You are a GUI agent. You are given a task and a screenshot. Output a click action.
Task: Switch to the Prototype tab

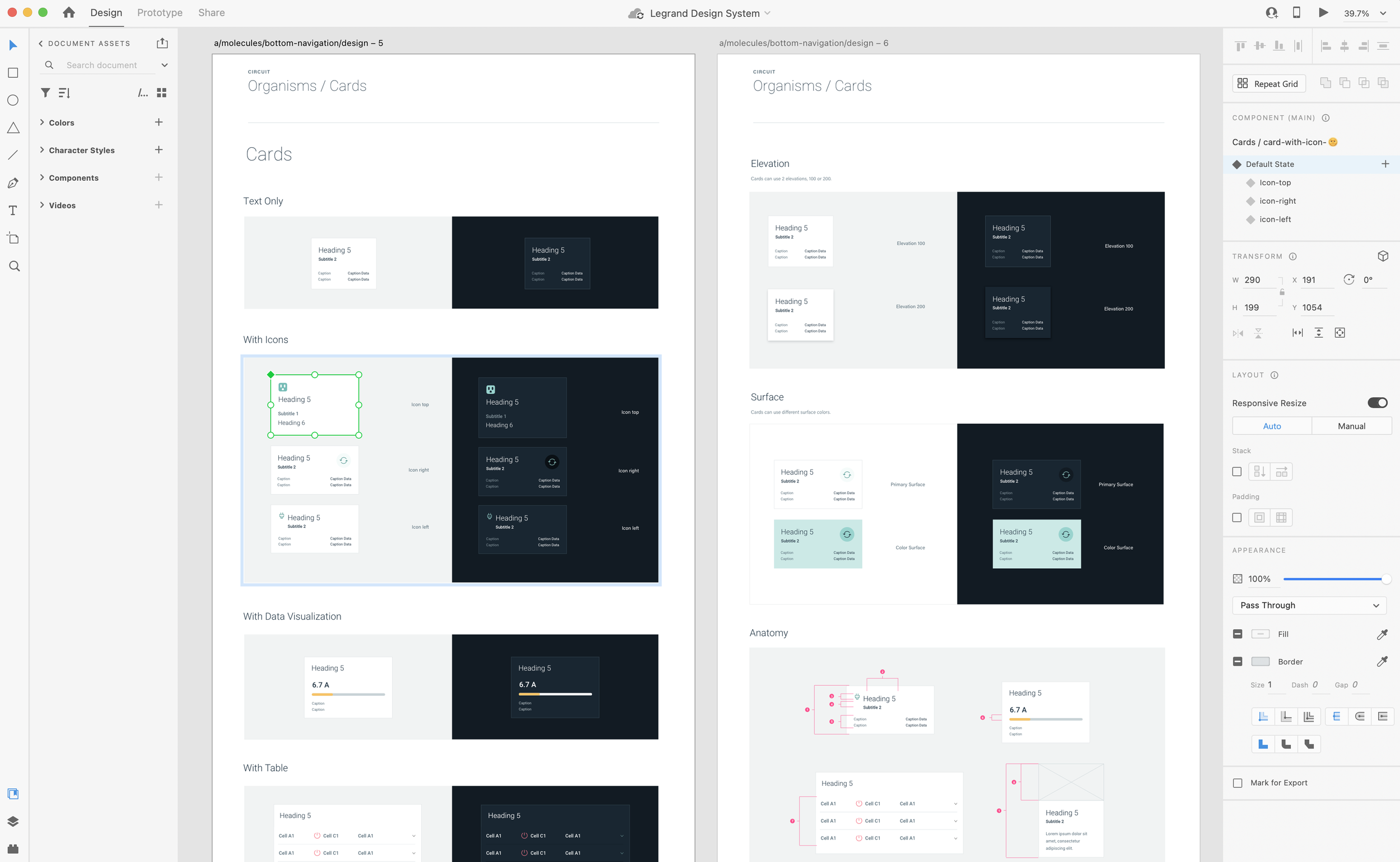click(x=160, y=12)
